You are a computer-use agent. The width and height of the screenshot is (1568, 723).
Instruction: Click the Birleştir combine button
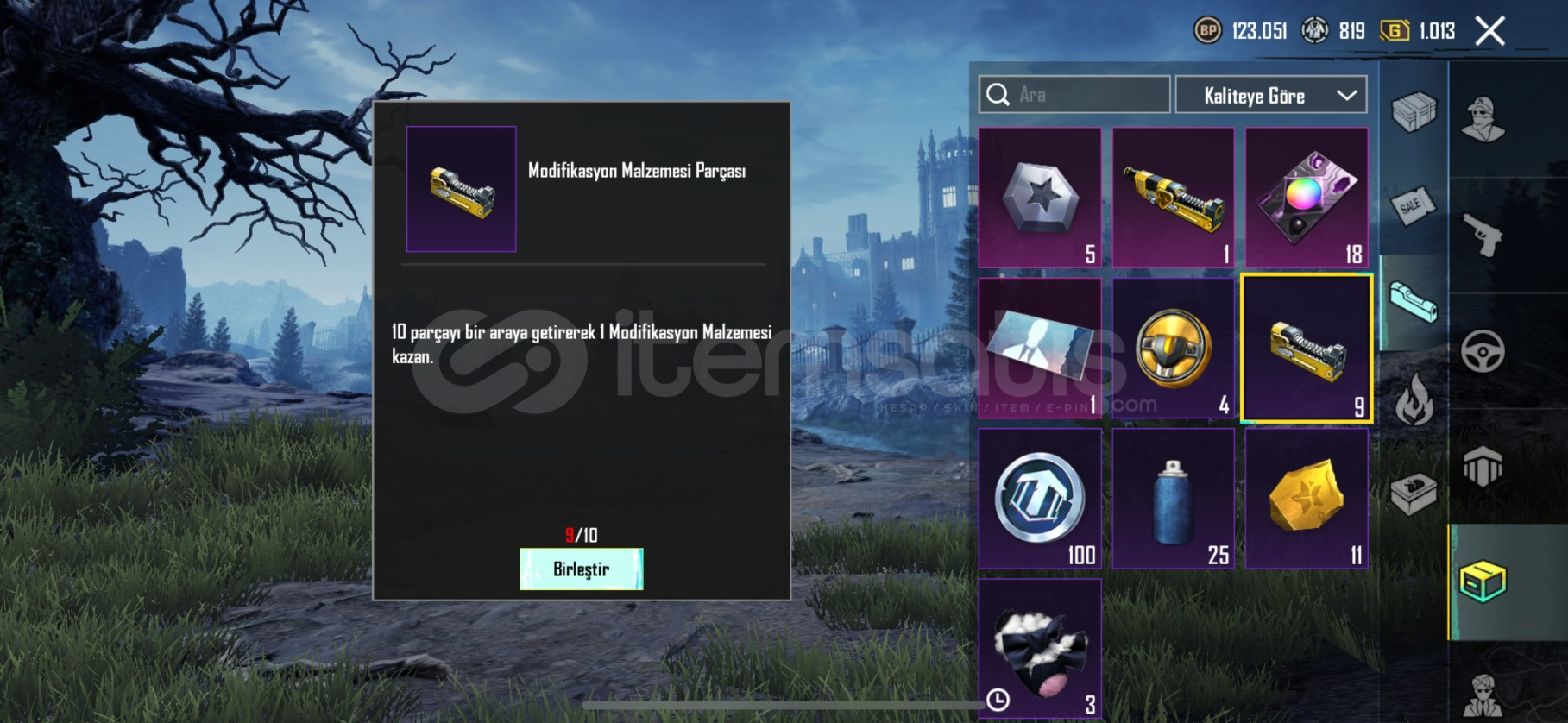tap(581, 569)
